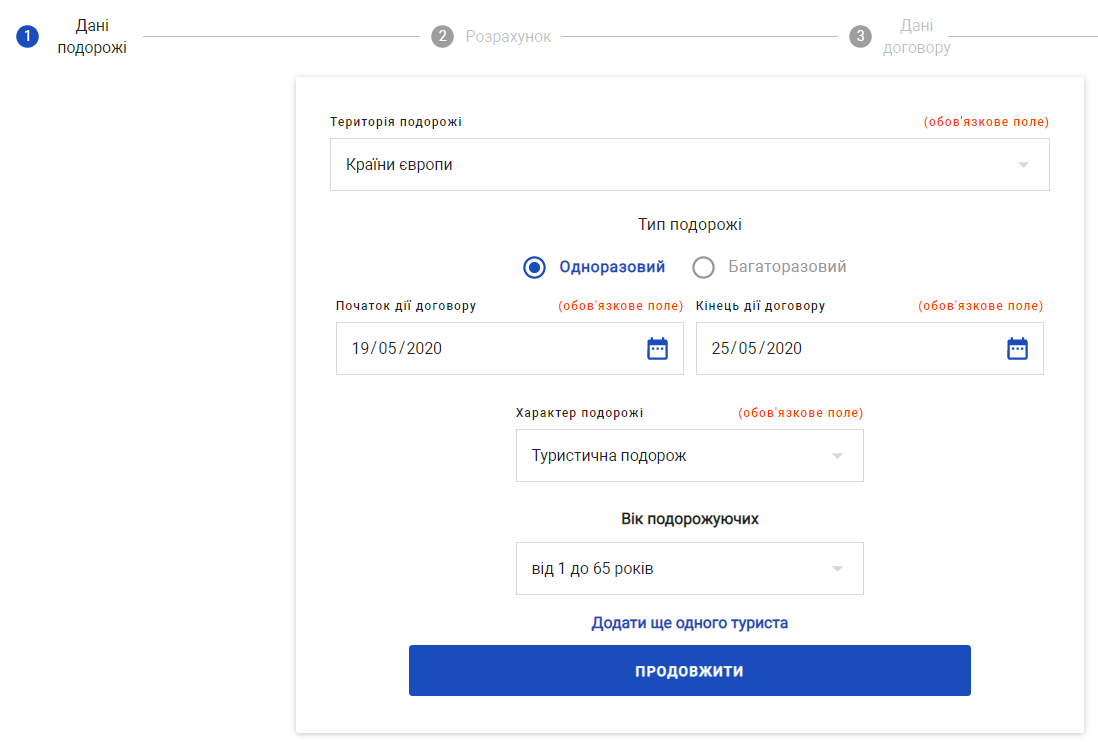Switch to the Розрахунок step label

[x=508, y=37]
